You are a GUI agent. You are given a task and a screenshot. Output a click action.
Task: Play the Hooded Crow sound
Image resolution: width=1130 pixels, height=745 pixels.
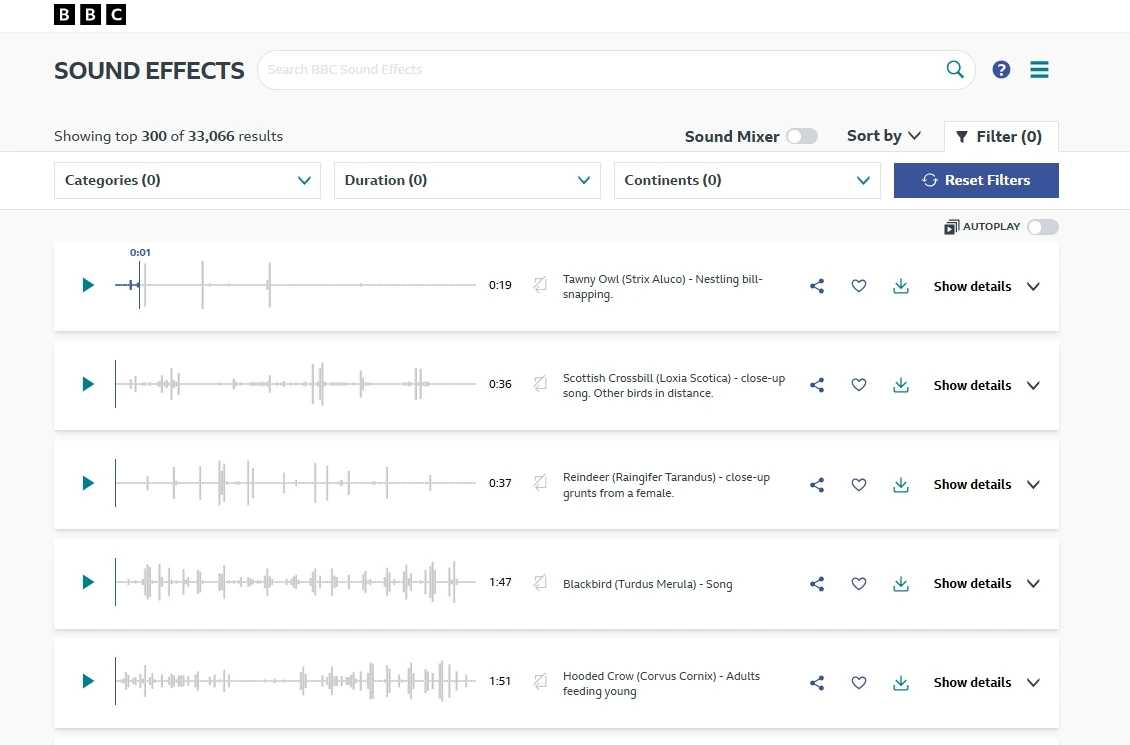pyautogui.click(x=88, y=681)
